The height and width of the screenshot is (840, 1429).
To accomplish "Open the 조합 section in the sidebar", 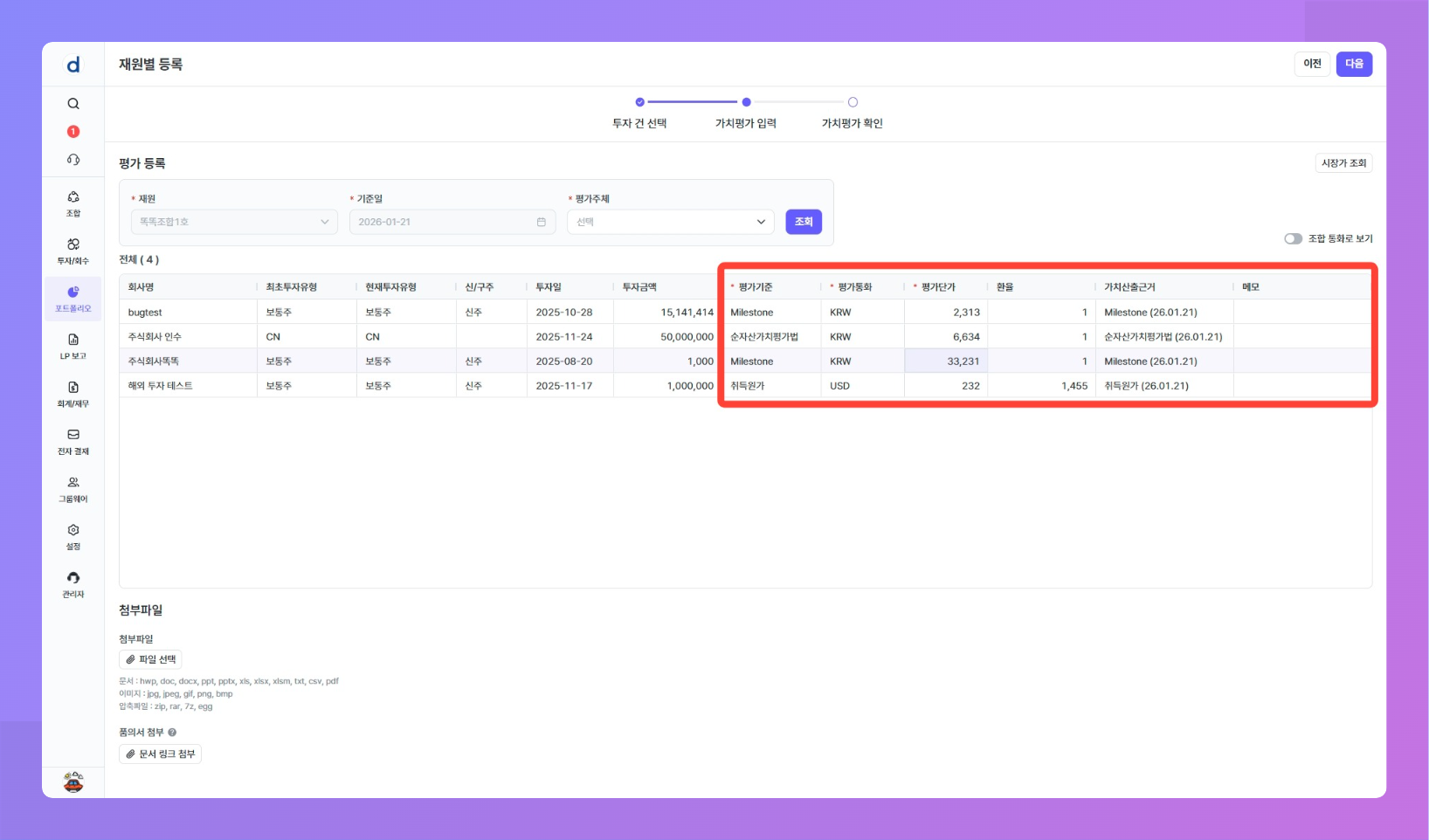I will coord(73,204).
